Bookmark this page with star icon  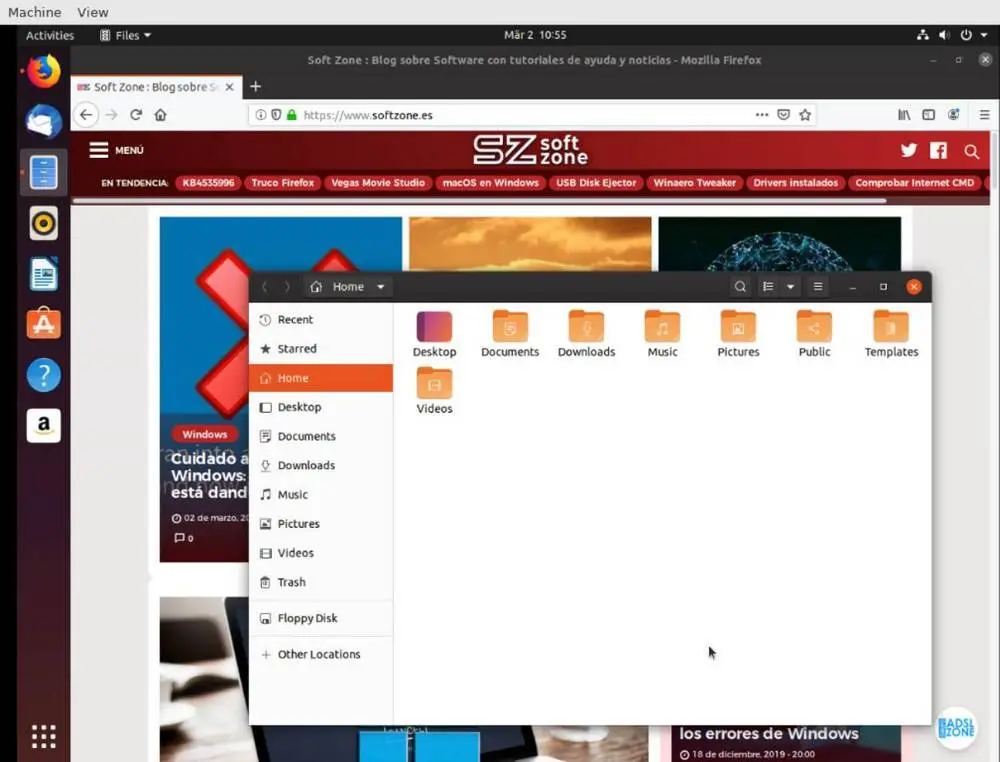coord(805,115)
